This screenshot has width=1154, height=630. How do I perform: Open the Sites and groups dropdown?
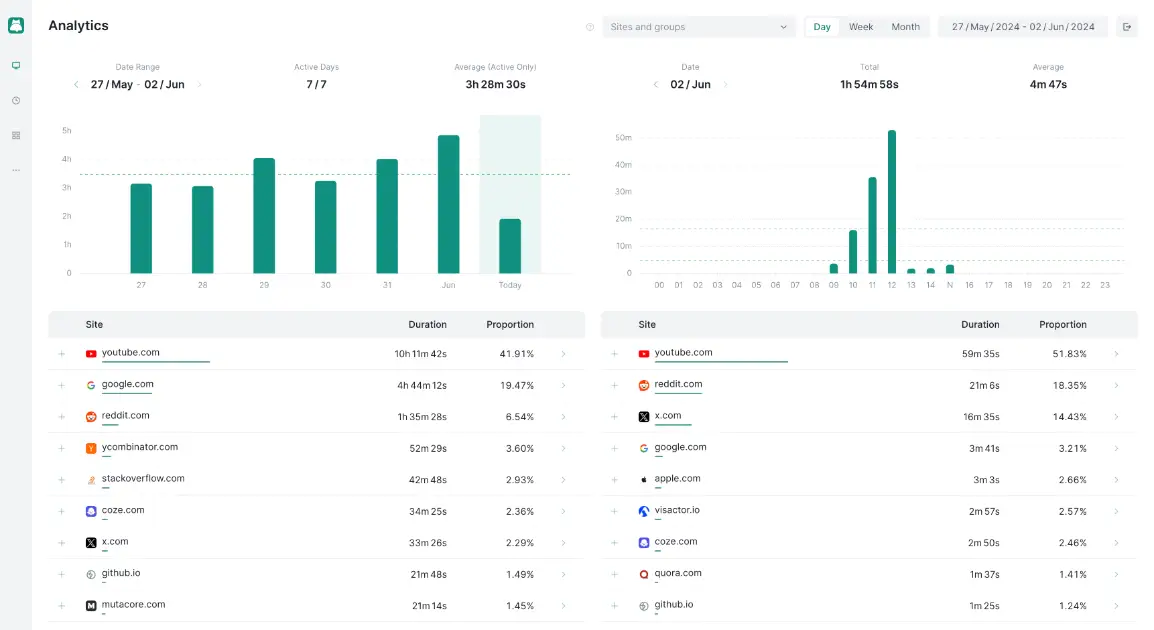pos(698,27)
